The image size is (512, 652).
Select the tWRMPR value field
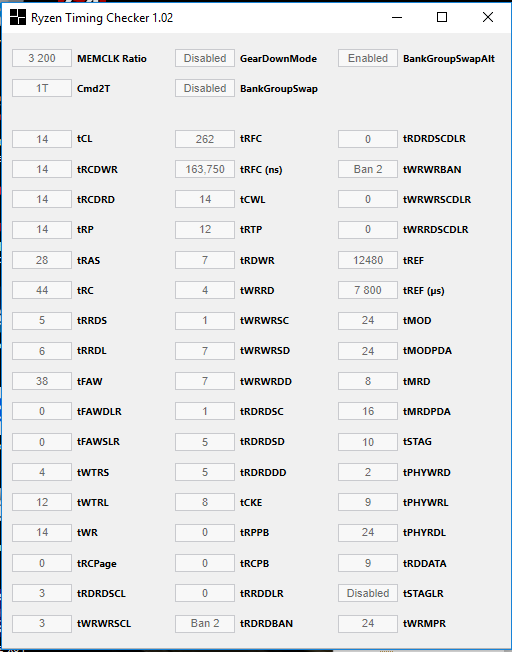click(x=368, y=623)
